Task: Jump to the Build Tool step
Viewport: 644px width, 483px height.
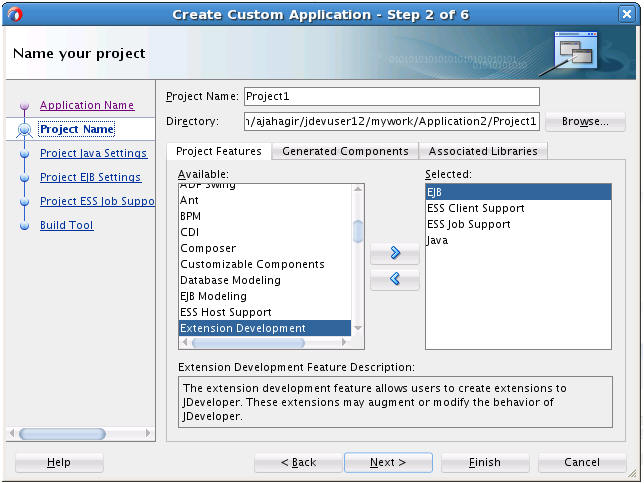Action: (x=67, y=225)
